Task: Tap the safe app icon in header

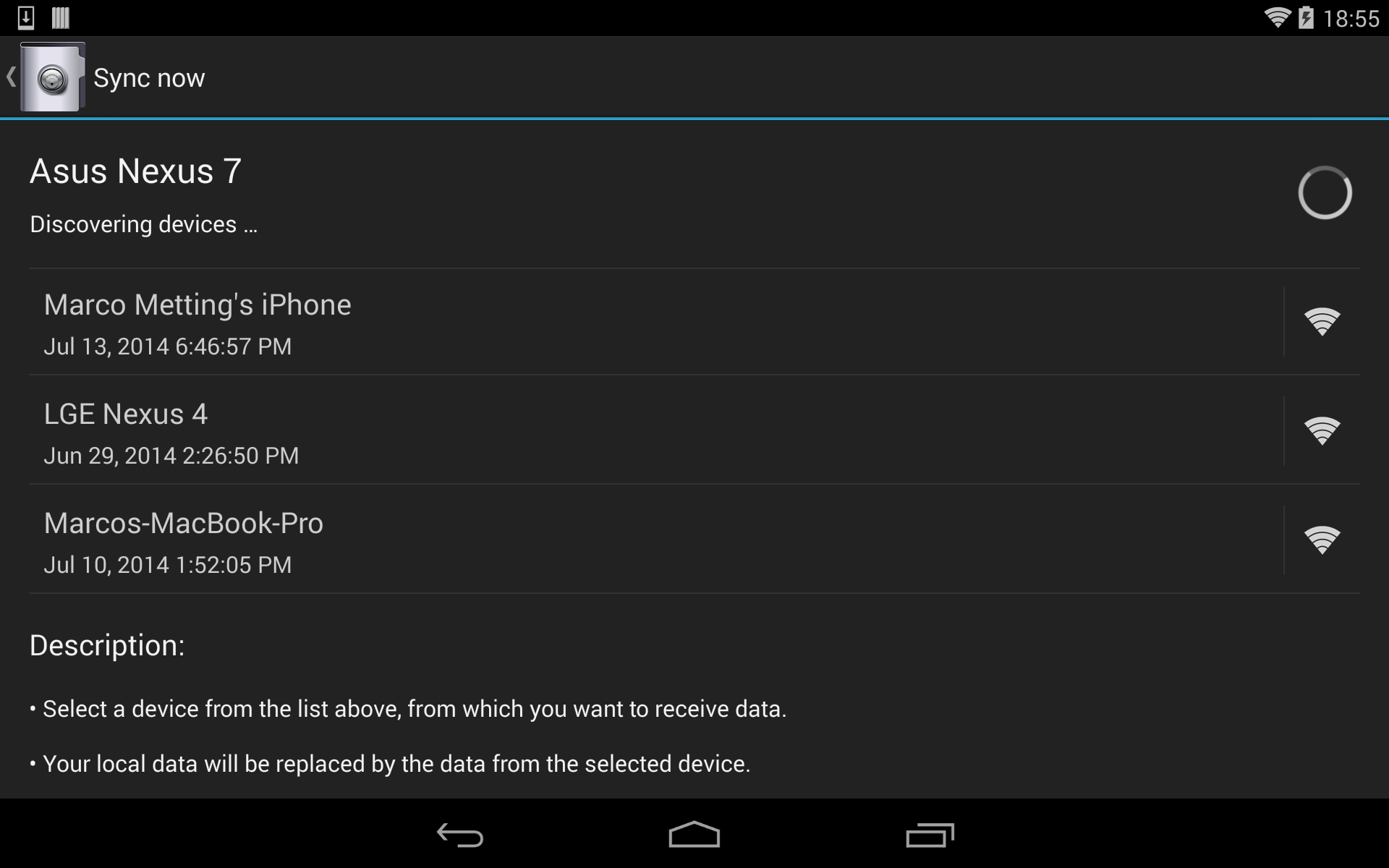Action: pyautogui.click(x=53, y=77)
